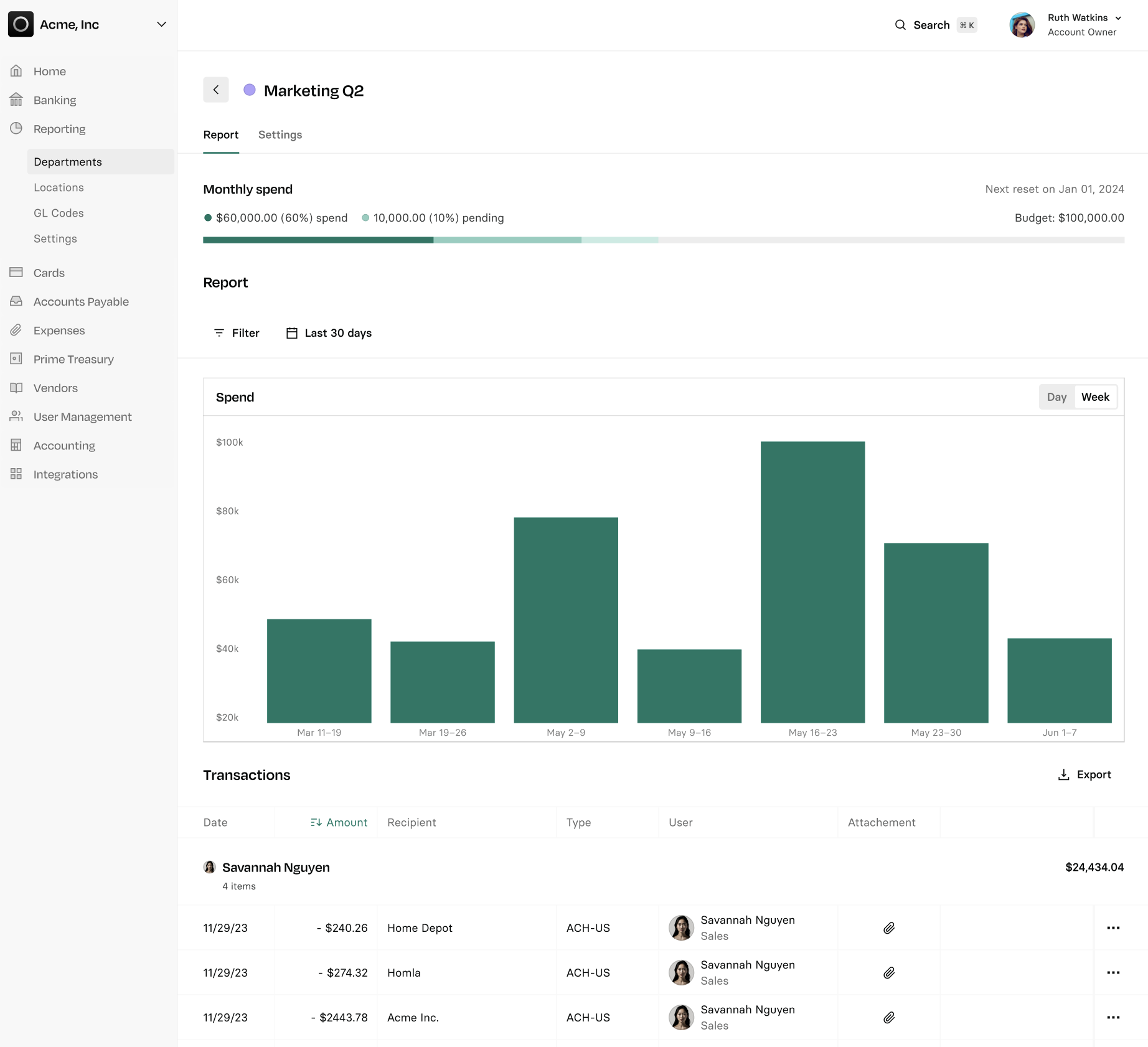Open attachment paperclip for Acme Inc. transaction
Screen dimensions: 1148x1047
point(888,1018)
